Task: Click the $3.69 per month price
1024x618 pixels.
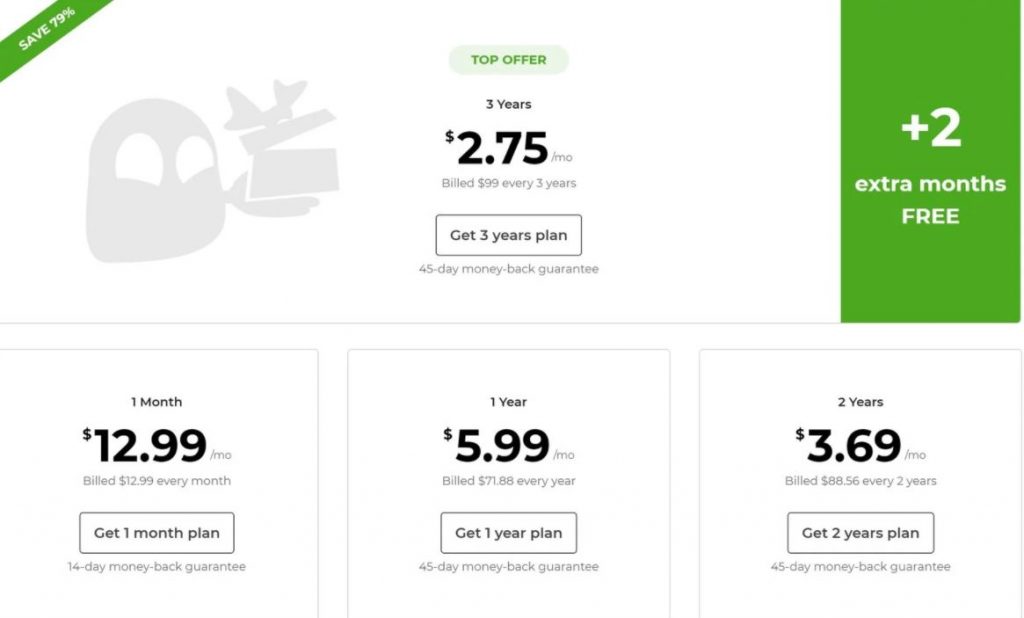Action: click(x=860, y=446)
